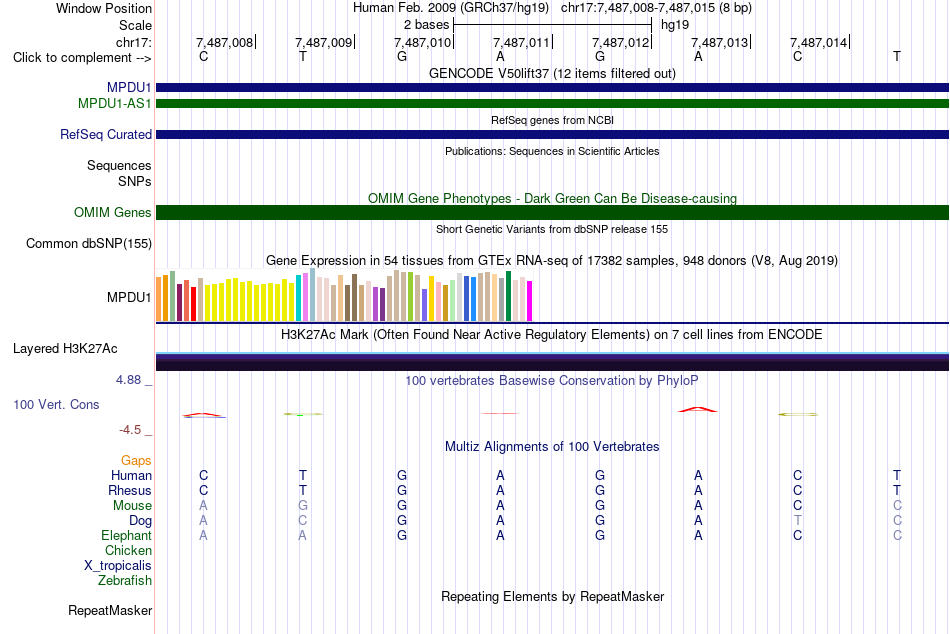Select the RefSeq Curated gene bar

(552, 134)
